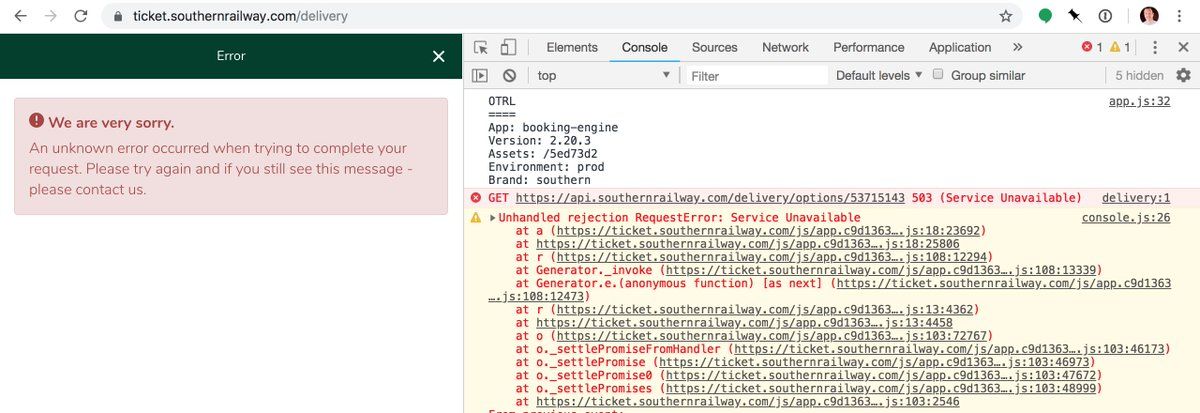1200x413 pixels.
Task: Click the red error count badge
Action: 1092,47
